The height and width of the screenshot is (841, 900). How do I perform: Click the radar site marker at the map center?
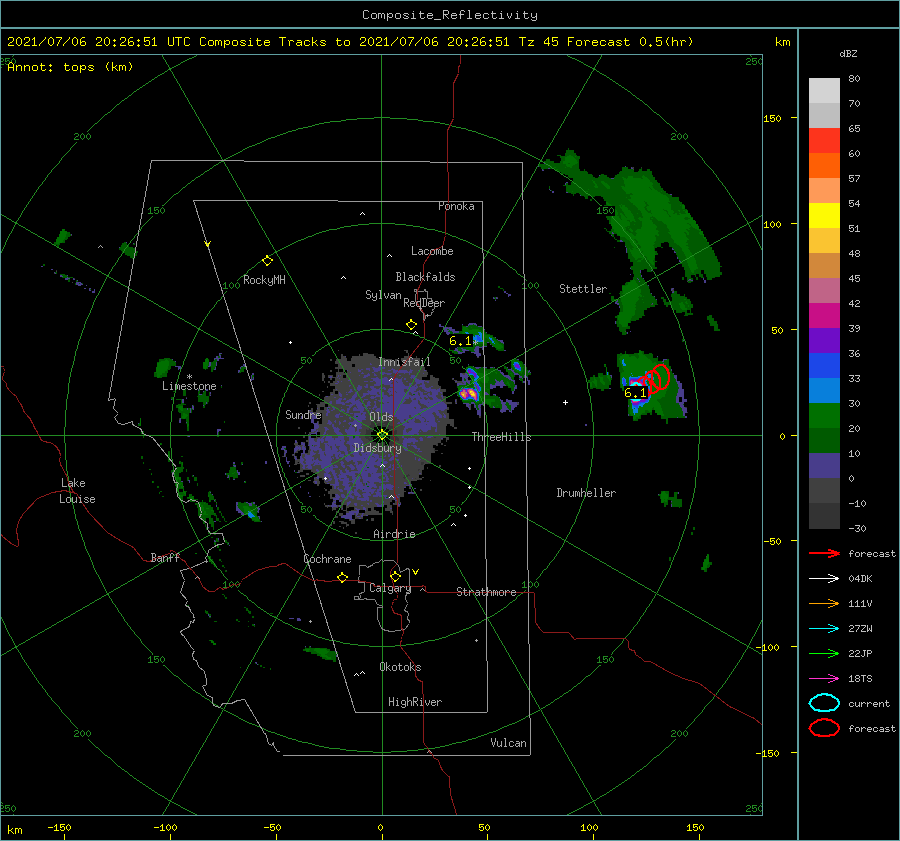[382, 435]
